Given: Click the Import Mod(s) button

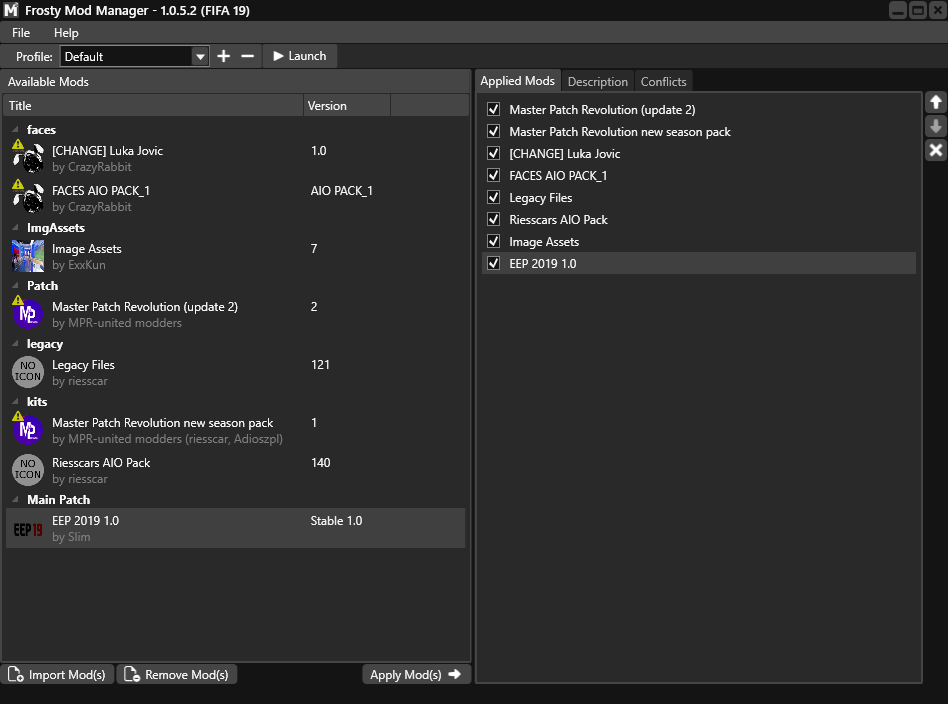Looking at the screenshot, I should point(58,674).
